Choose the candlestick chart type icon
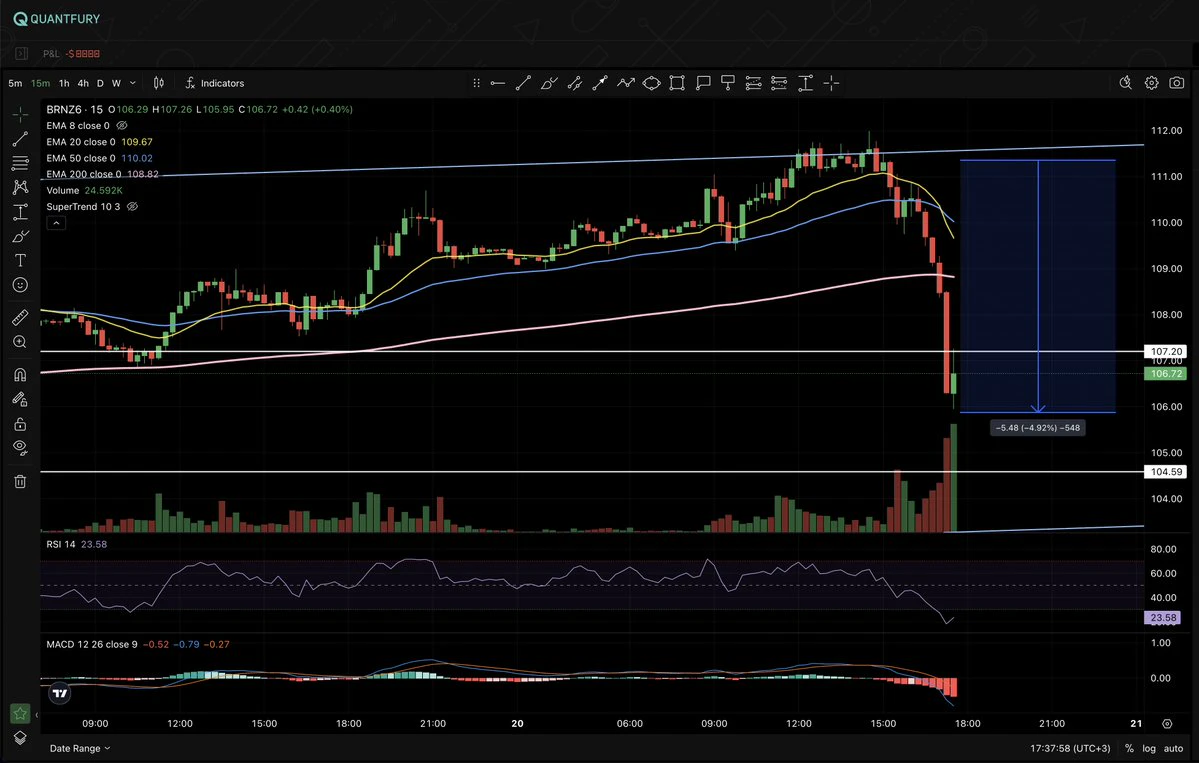 [159, 83]
